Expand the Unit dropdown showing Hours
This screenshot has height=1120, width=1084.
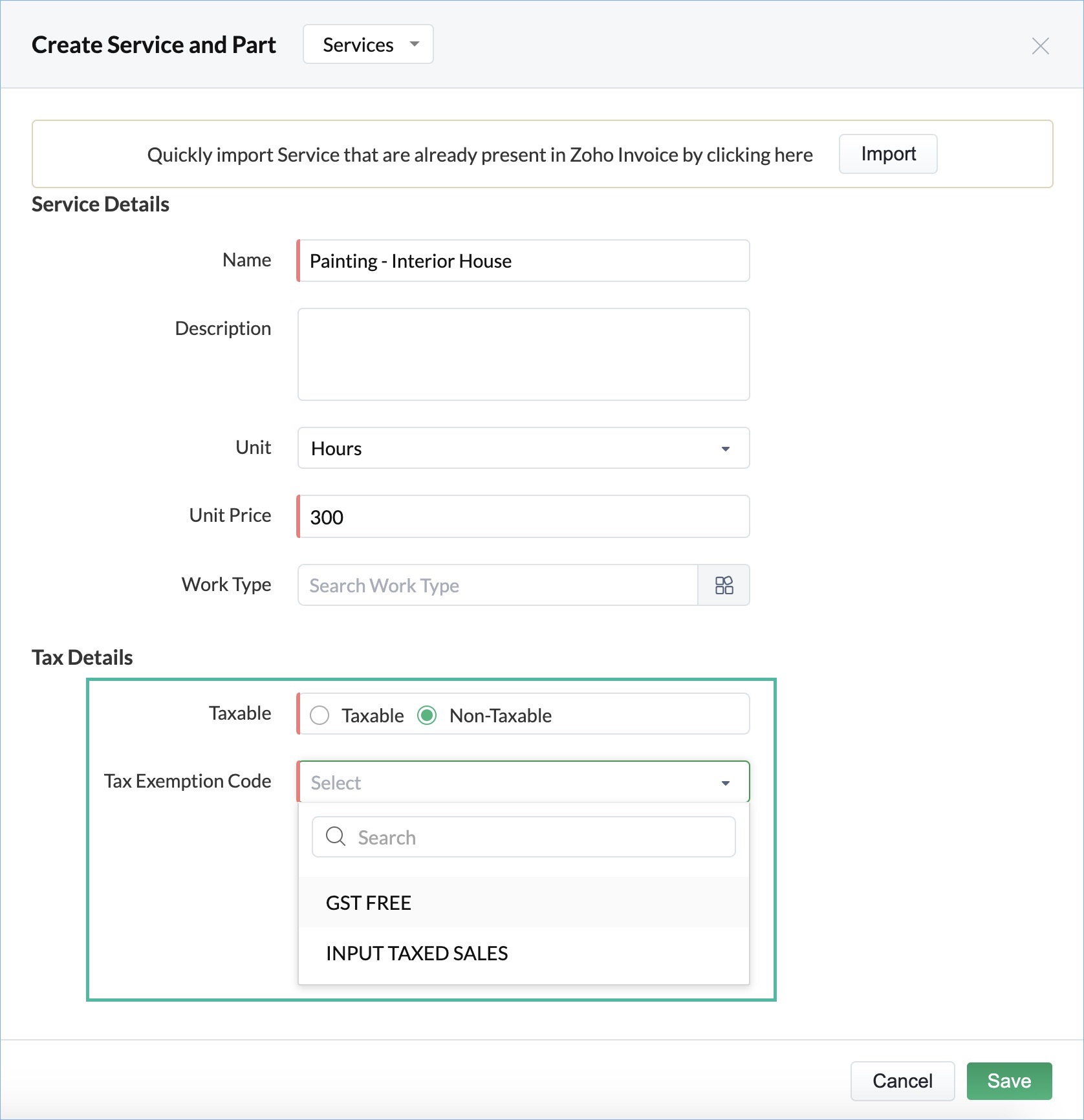coord(523,448)
